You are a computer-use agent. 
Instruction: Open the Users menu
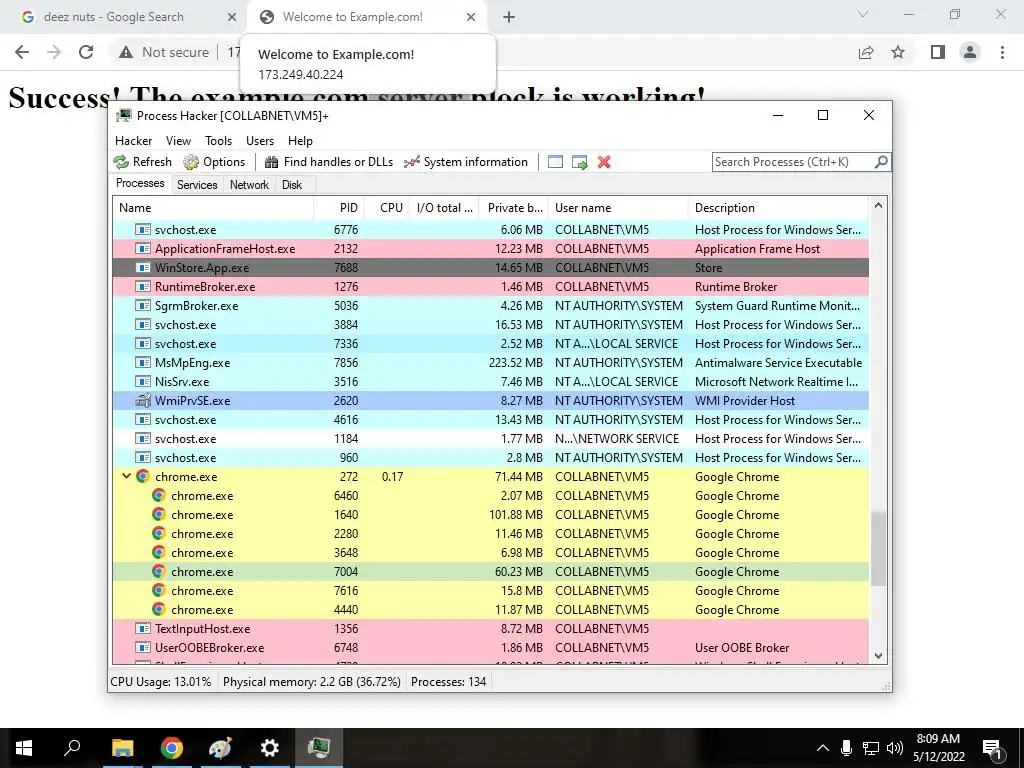(260, 140)
